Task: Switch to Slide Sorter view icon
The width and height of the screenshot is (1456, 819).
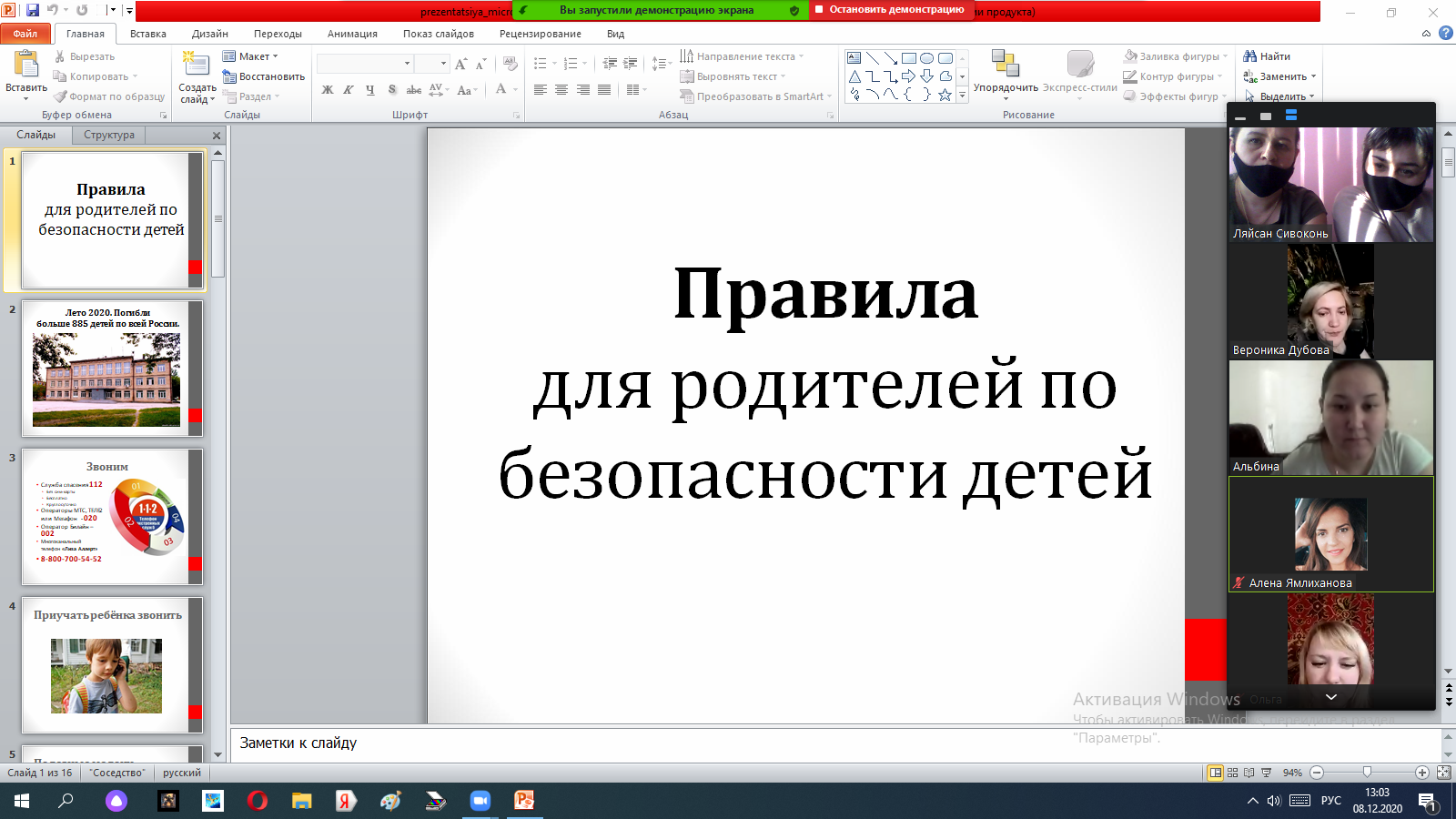Action: pyautogui.click(x=1232, y=773)
